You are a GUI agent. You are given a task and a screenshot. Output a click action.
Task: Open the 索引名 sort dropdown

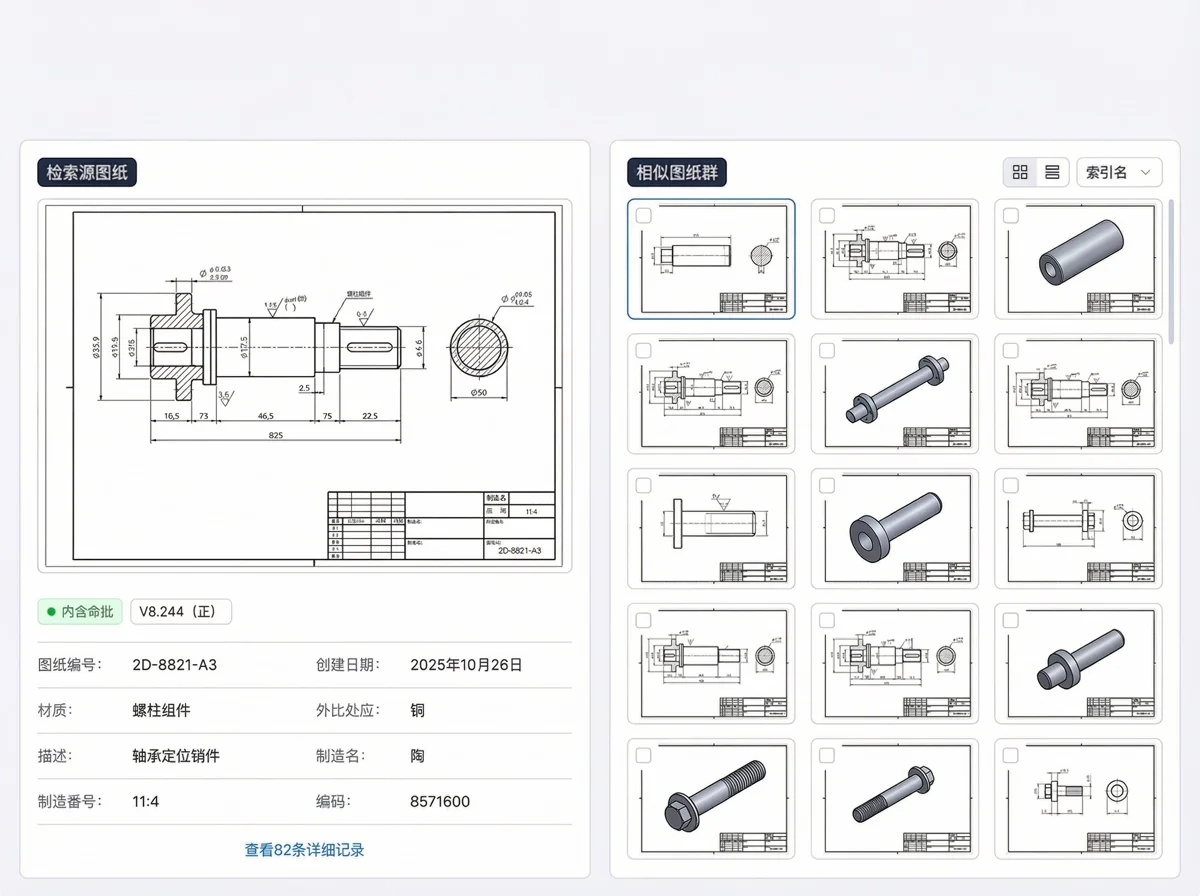click(x=1118, y=172)
